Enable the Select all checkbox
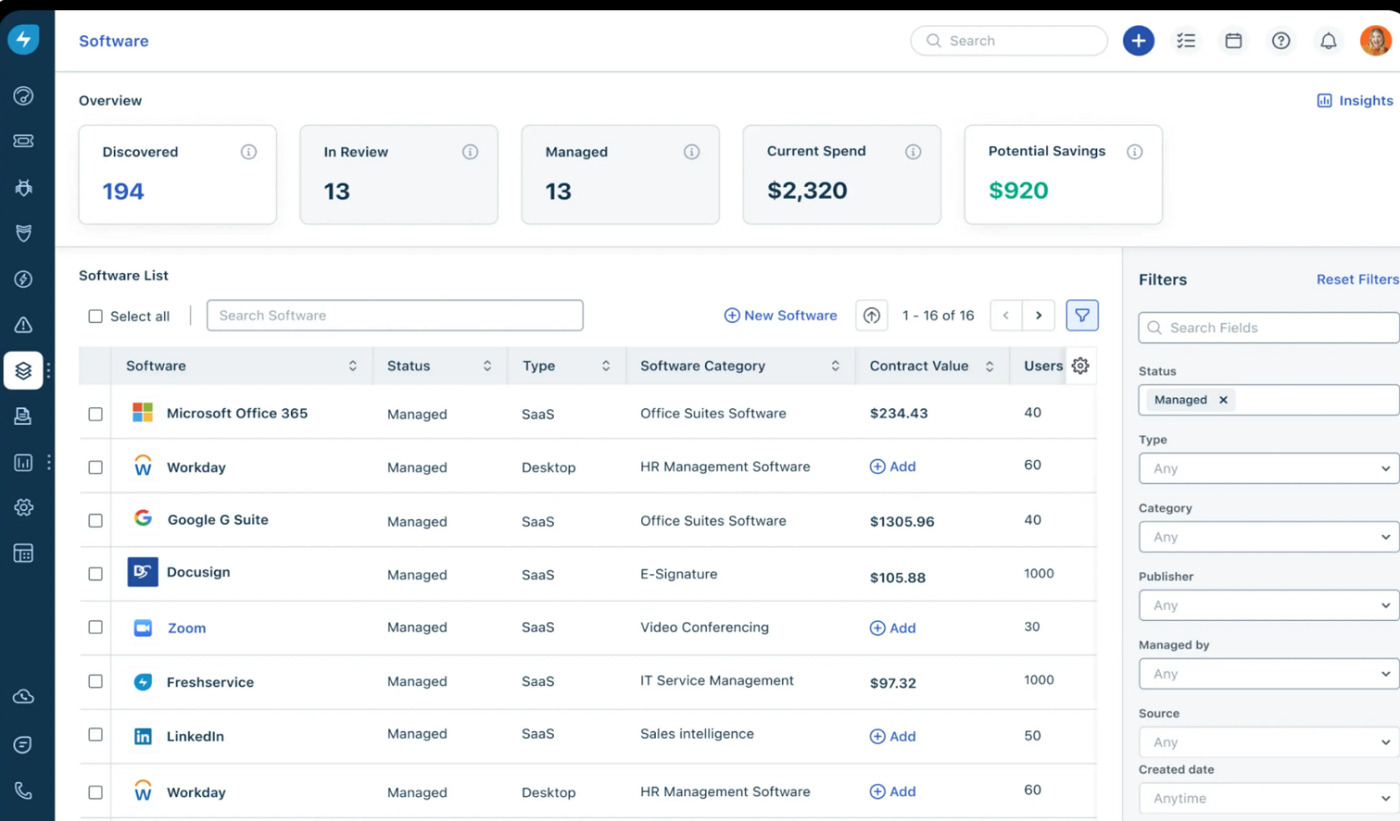 95,315
